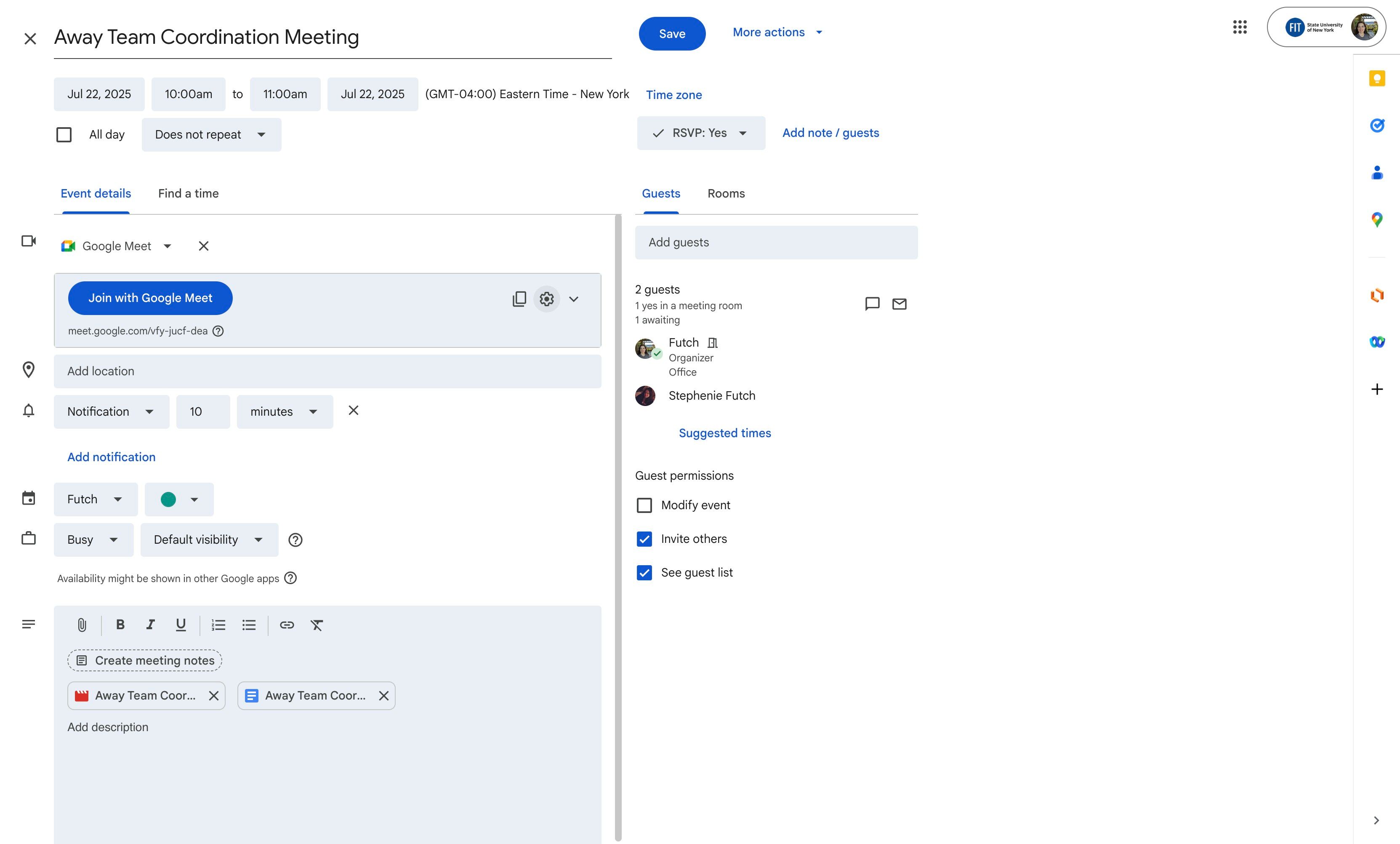This screenshot has height=844, width=1400.
Task: Click the Add guests input field
Action: pyautogui.click(x=776, y=243)
